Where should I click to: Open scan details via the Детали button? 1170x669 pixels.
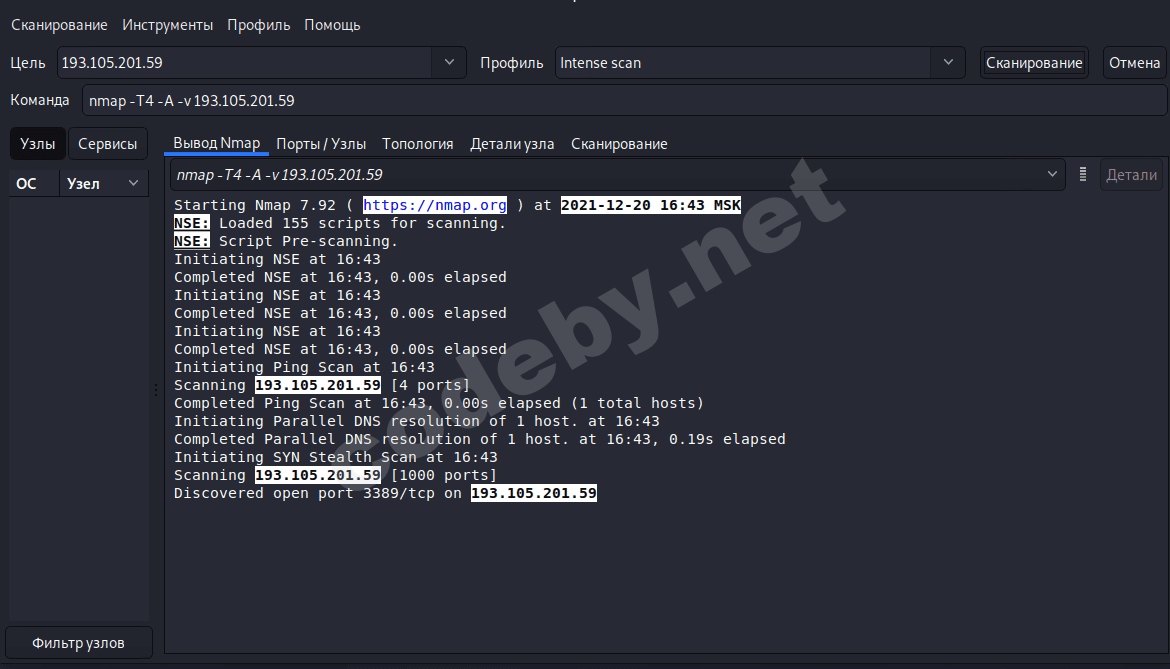point(1131,174)
